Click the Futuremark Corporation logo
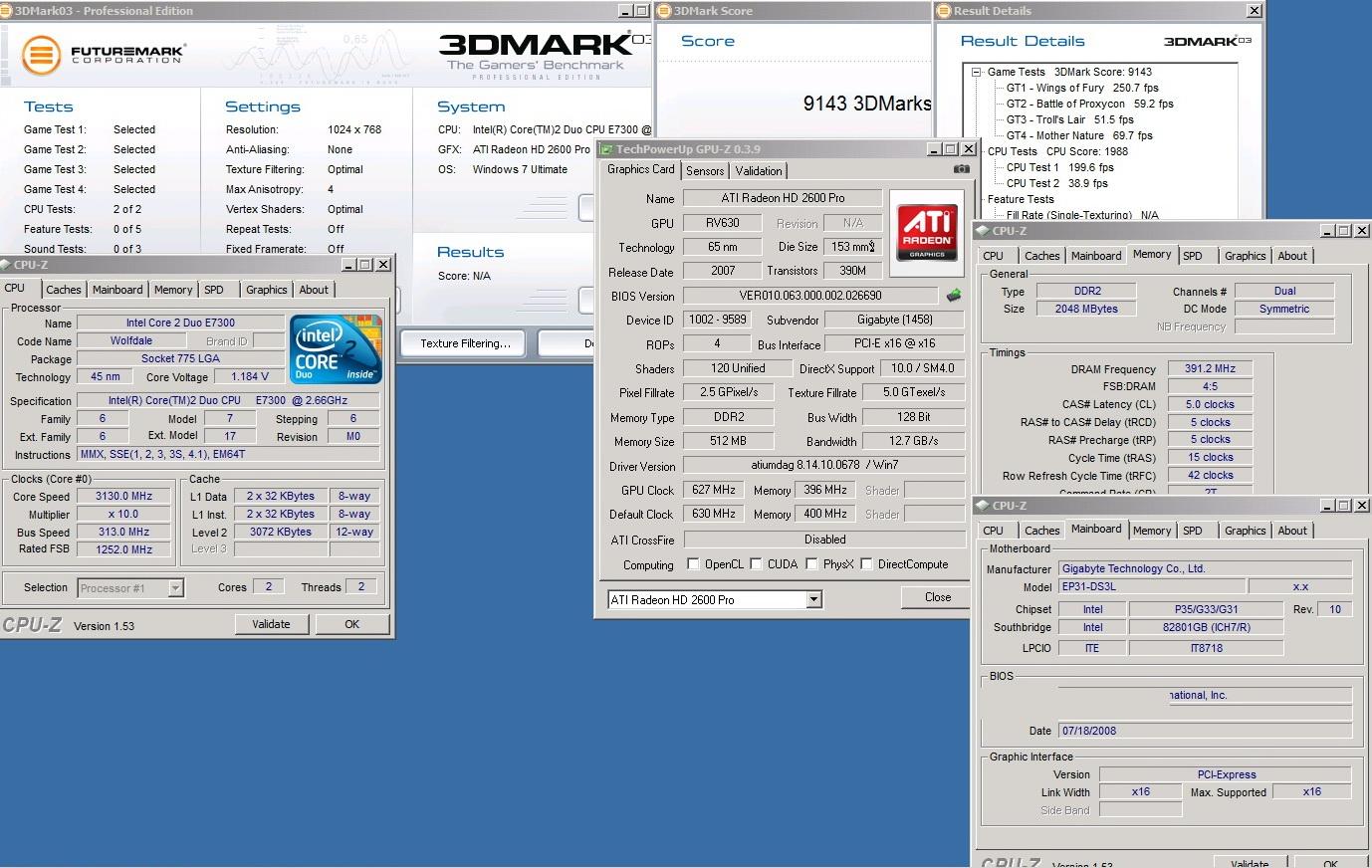Viewport: 1372px width, 868px height. coord(104,54)
